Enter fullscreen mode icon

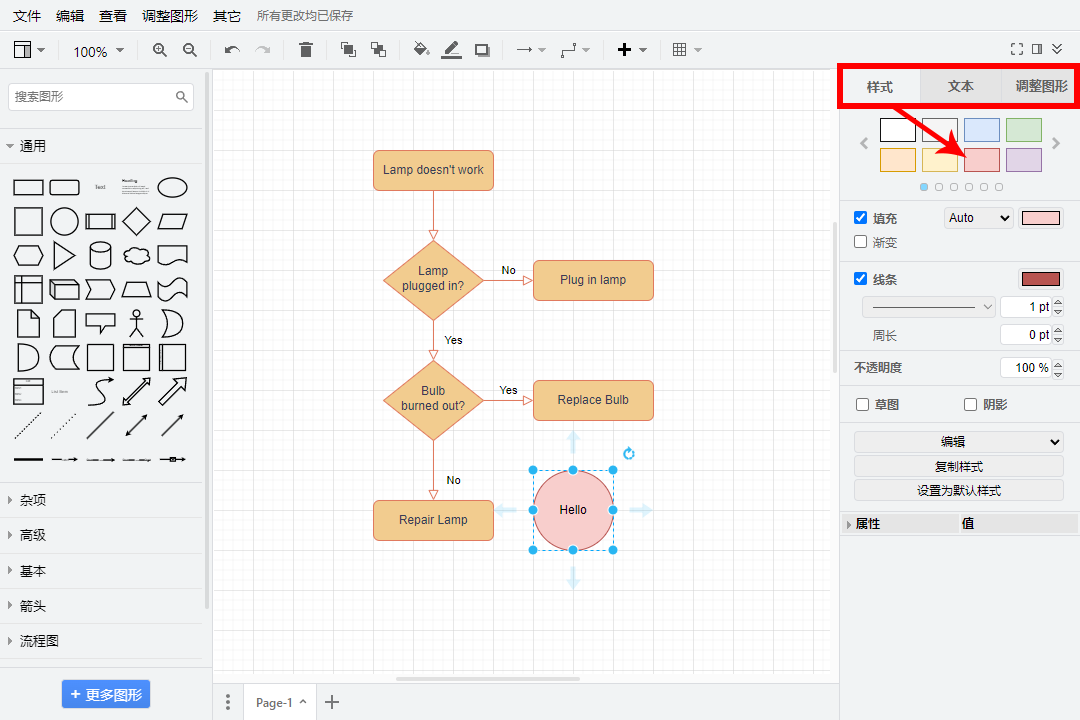click(x=1017, y=49)
